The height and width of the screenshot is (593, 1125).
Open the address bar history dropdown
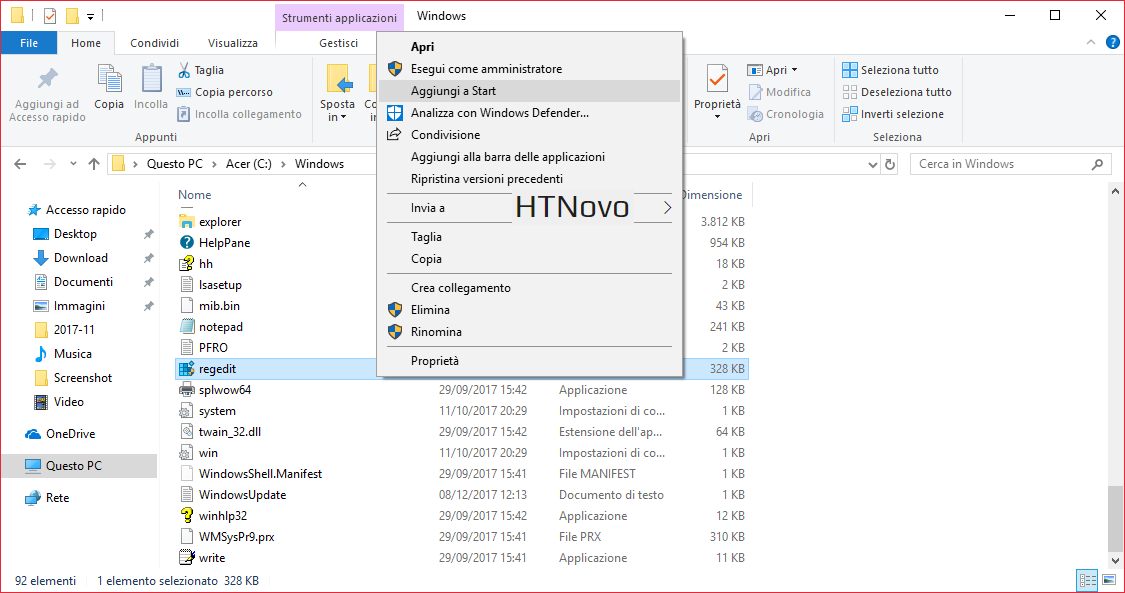coord(872,164)
